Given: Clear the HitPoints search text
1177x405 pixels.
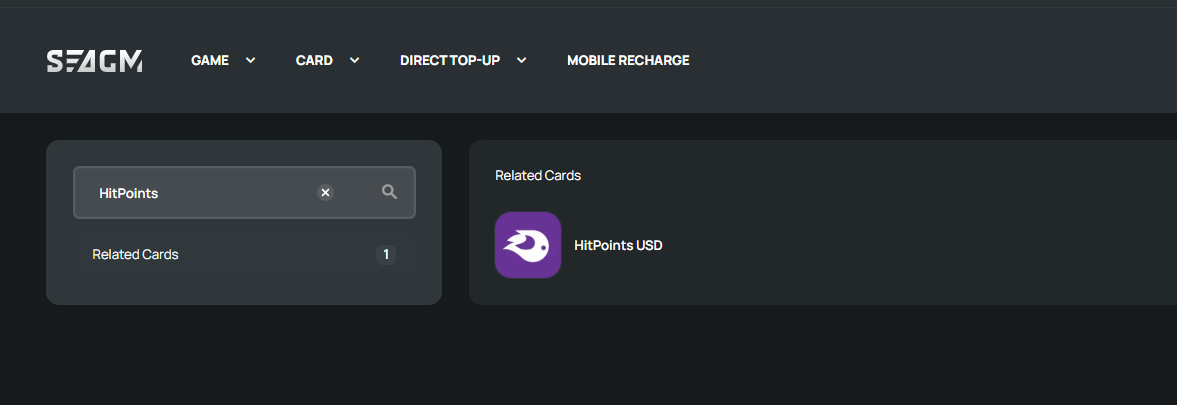Looking at the screenshot, I should [x=325, y=193].
